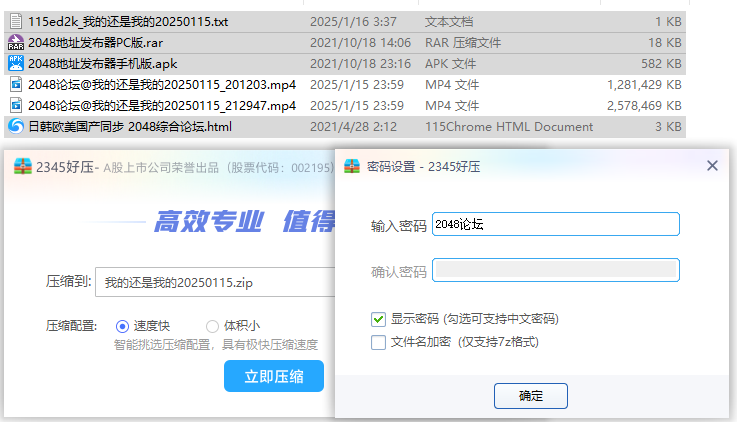Screen dimensions: 737x422
Task: Click the text document icon of 115ed2k txt file
Action: 16,21
